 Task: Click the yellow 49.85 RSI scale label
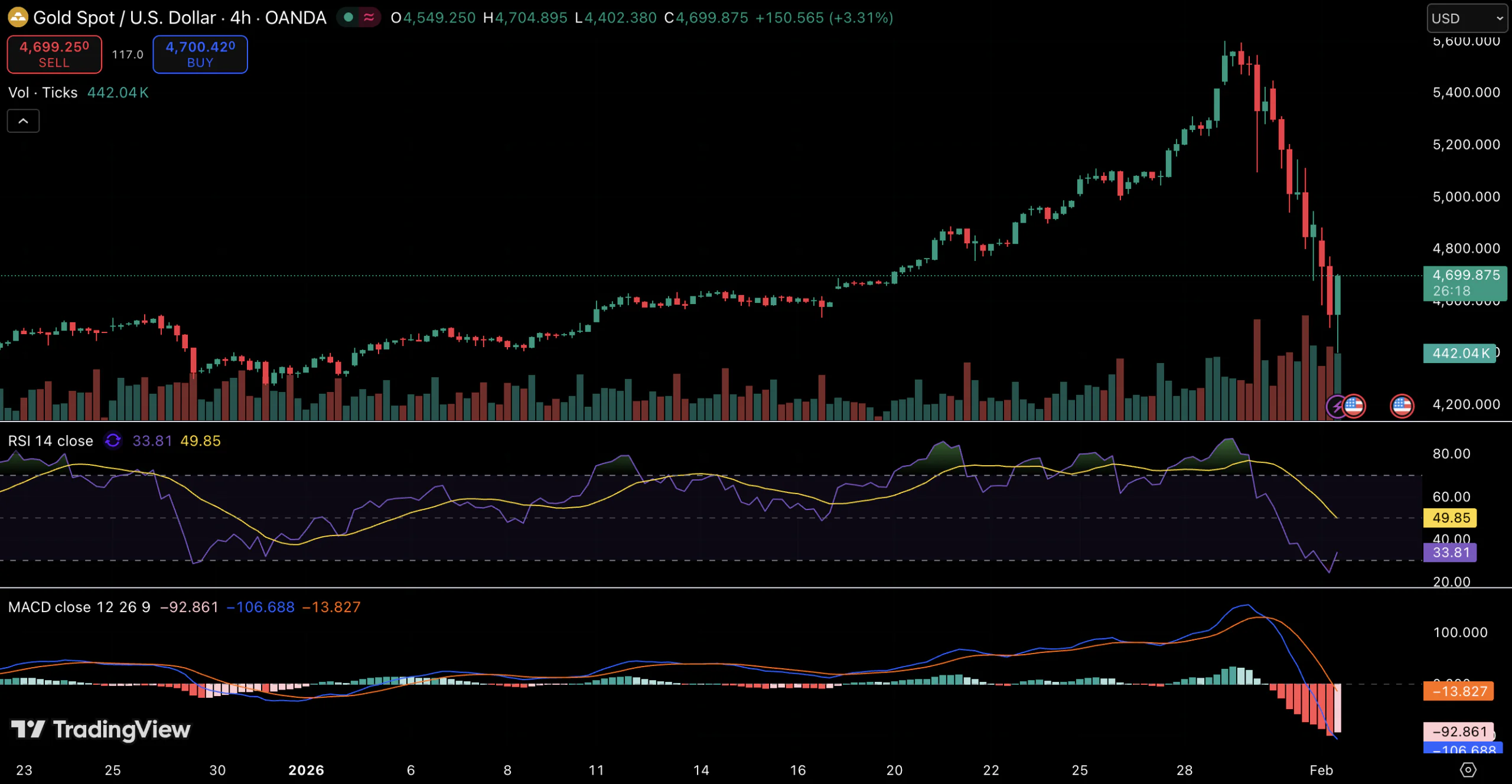(1450, 518)
